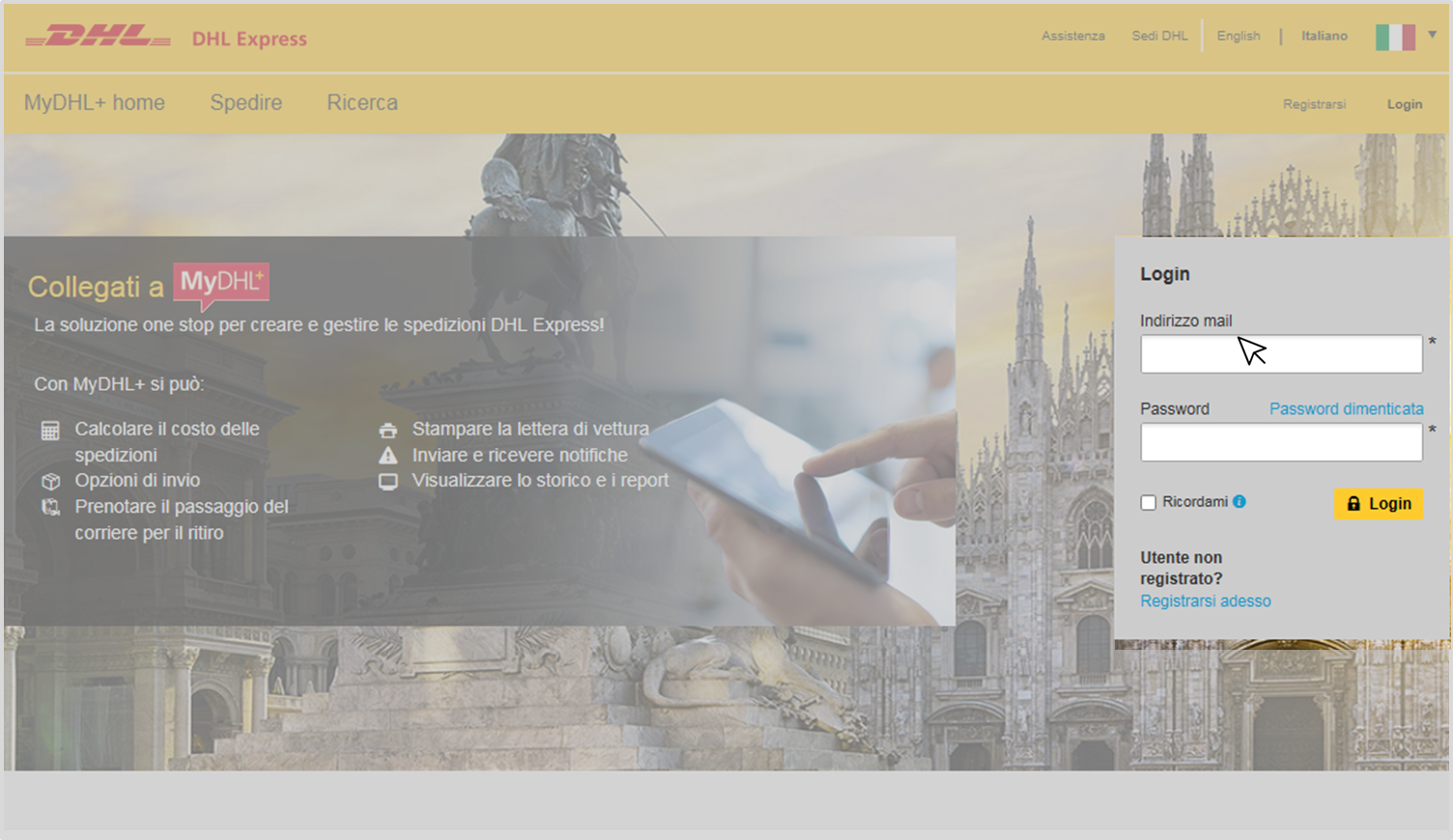This screenshot has height=840, width=1453.
Task: Click the Password input field
Action: click(x=1280, y=442)
